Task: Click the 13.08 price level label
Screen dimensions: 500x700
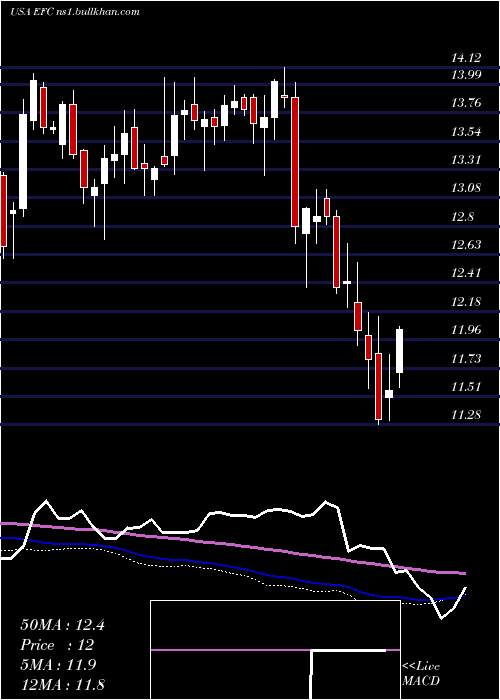Action: [x=466, y=188]
